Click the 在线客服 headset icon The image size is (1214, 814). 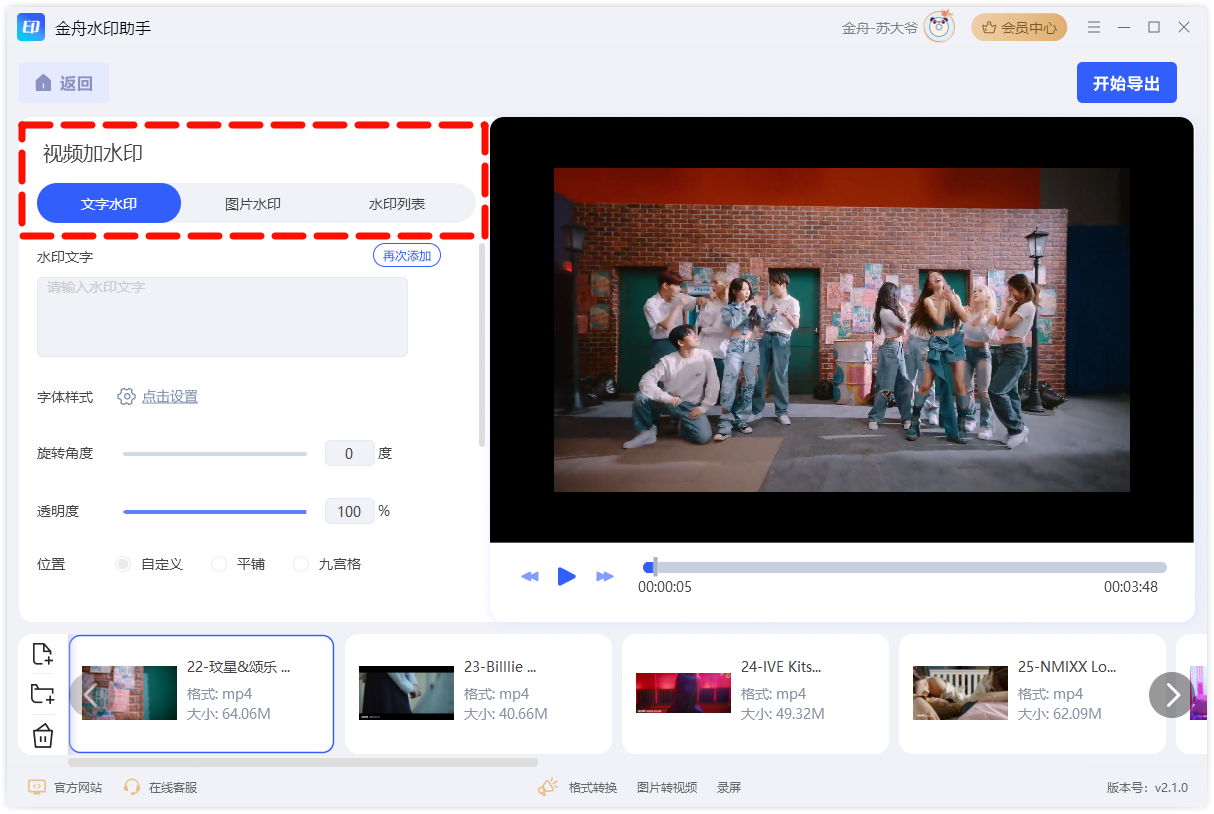pyautogui.click(x=131, y=787)
